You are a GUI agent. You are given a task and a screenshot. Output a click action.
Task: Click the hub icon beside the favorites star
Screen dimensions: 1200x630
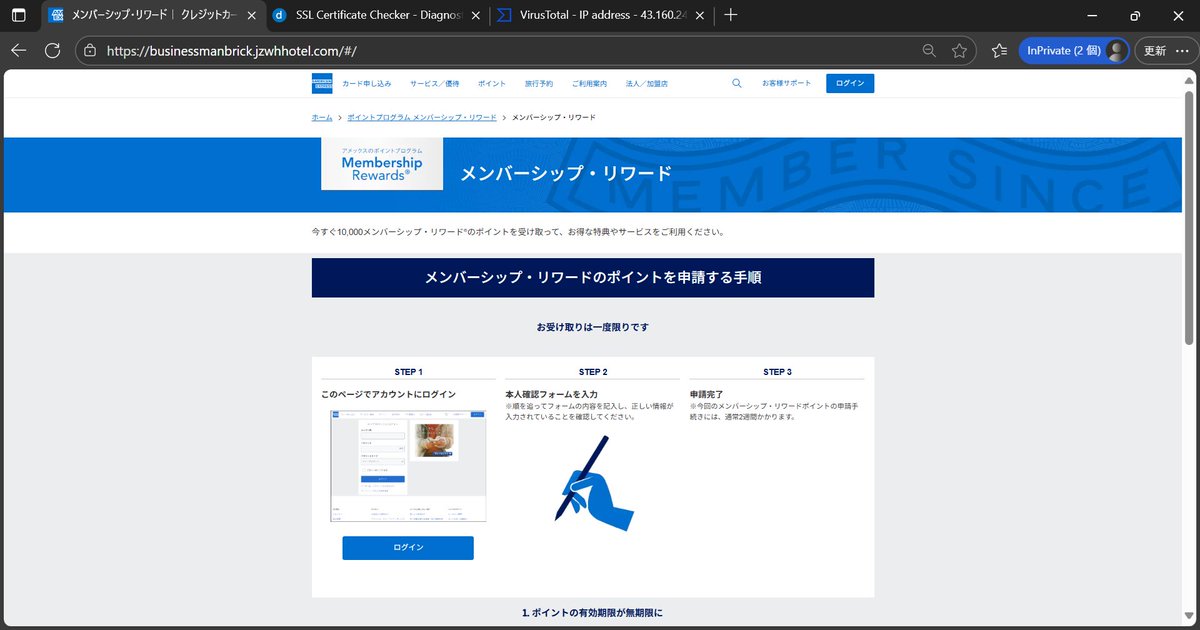[998, 48]
